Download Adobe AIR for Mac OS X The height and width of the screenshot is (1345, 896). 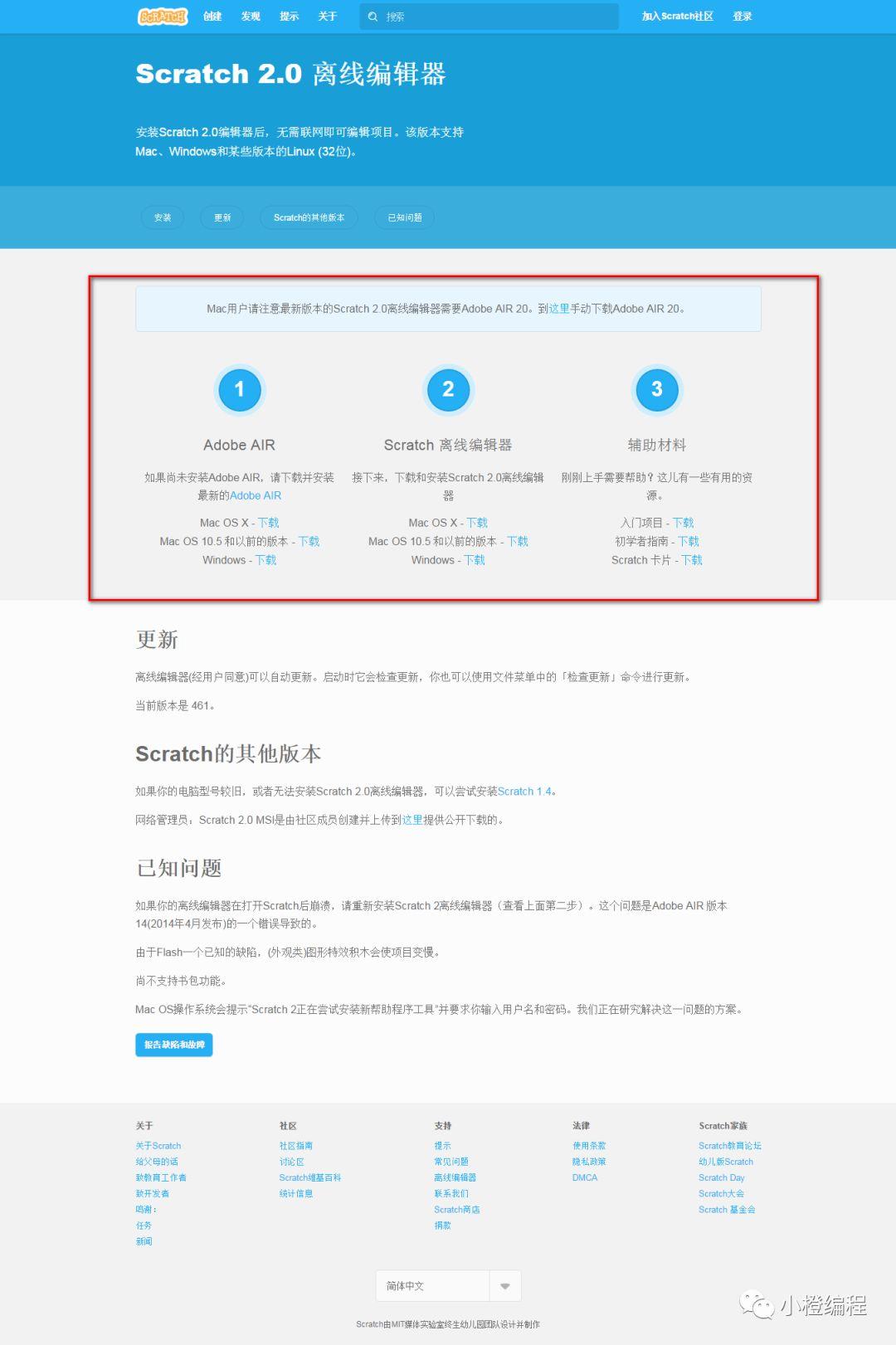tap(269, 523)
